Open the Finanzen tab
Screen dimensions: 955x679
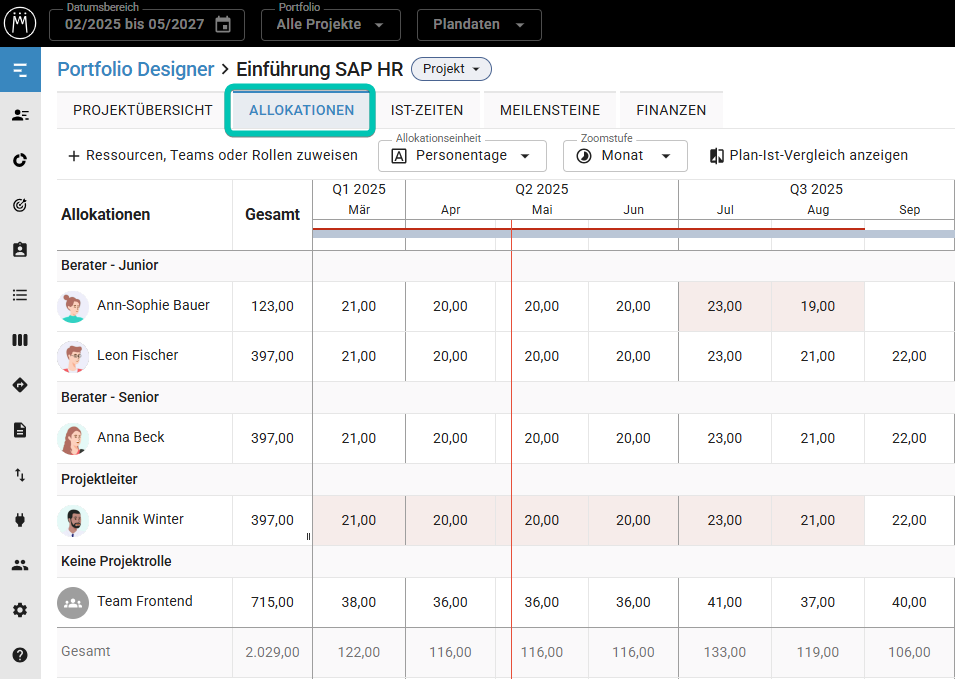(x=671, y=110)
